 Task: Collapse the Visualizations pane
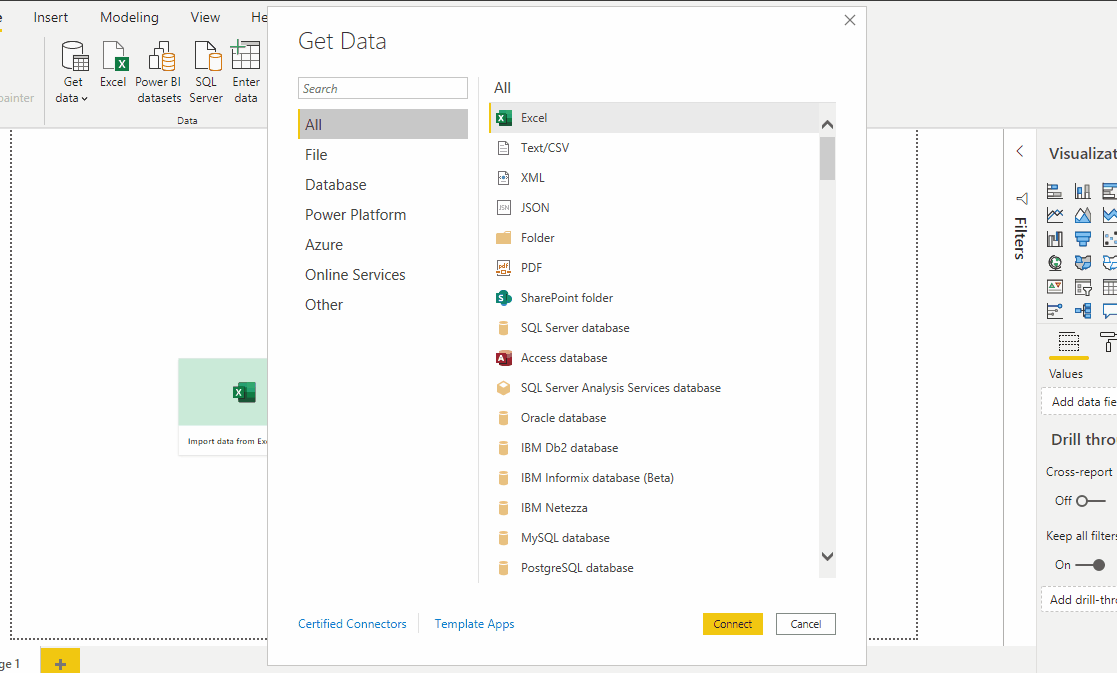(1019, 151)
